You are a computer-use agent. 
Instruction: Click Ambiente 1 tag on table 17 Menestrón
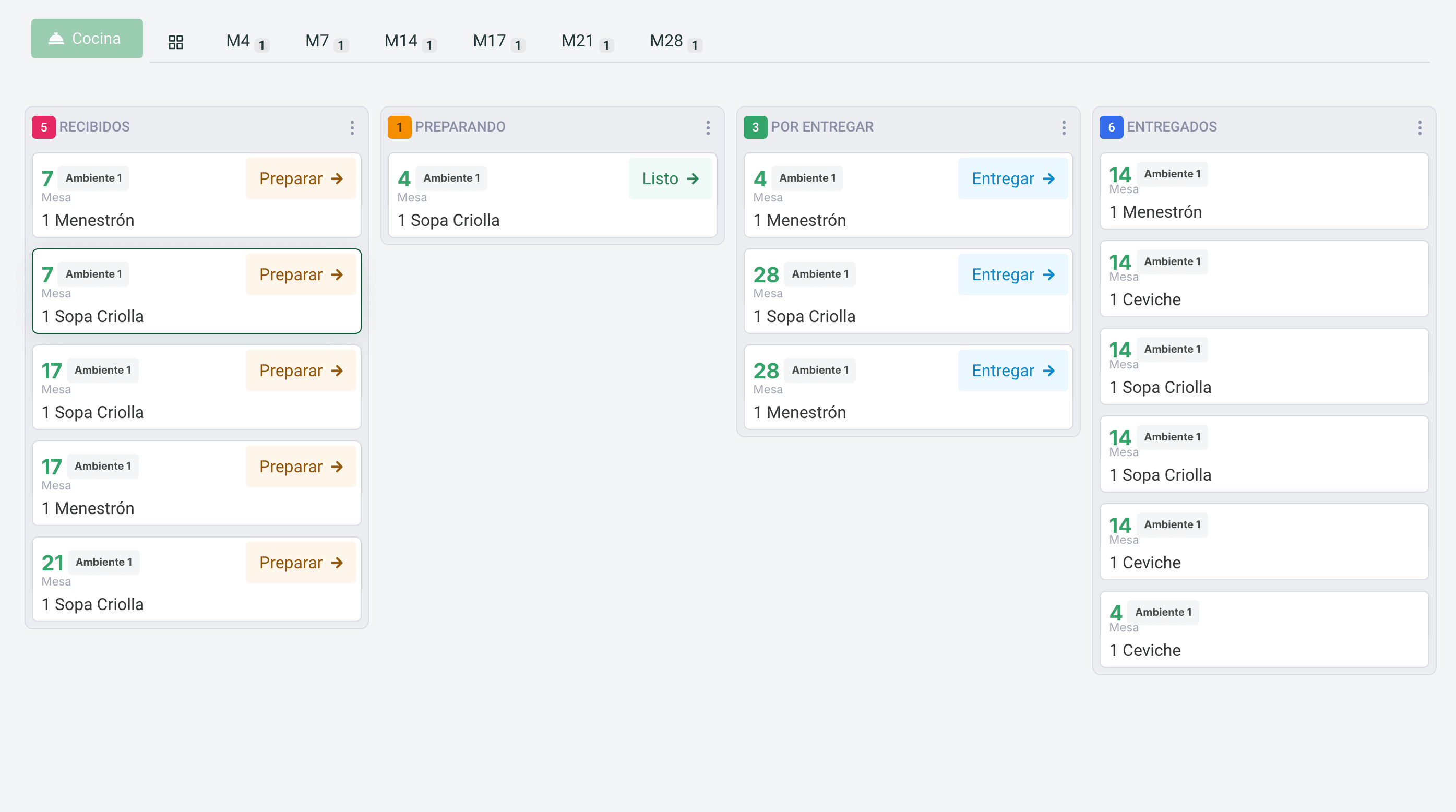click(102, 465)
